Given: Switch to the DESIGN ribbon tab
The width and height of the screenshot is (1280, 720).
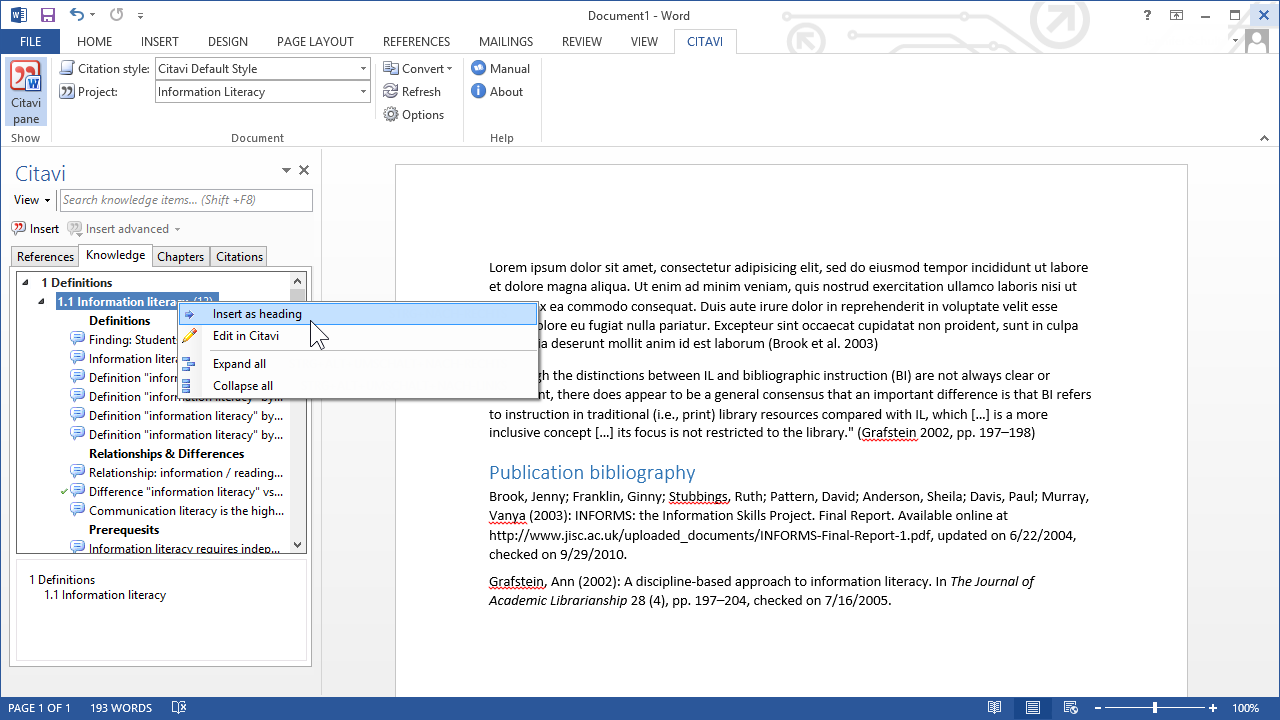Looking at the screenshot, I should (x=228, y=41).
